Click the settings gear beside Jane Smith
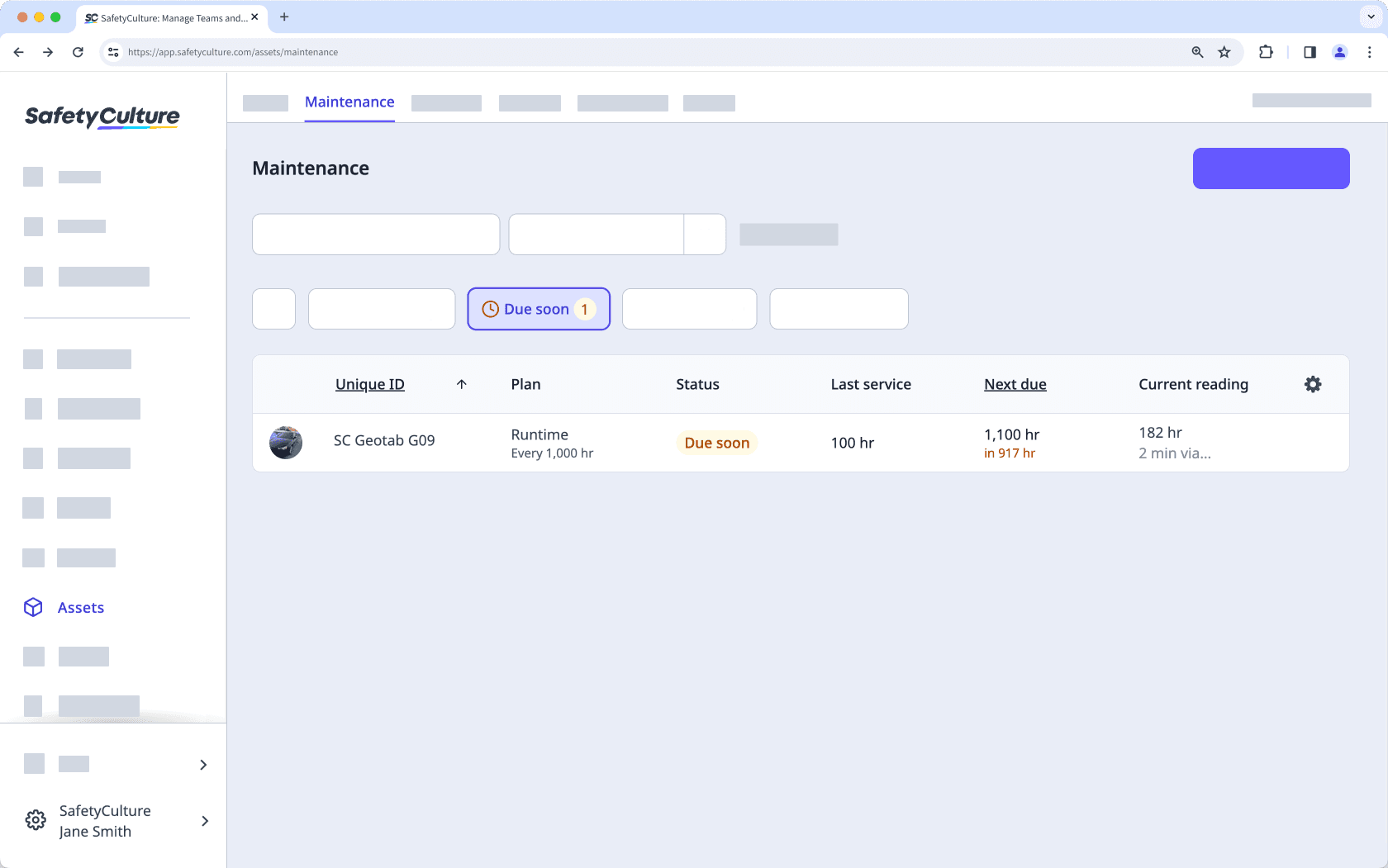The width and height of the screenshot is (1388, 868). pyautogui.click(x=35, y=820)
